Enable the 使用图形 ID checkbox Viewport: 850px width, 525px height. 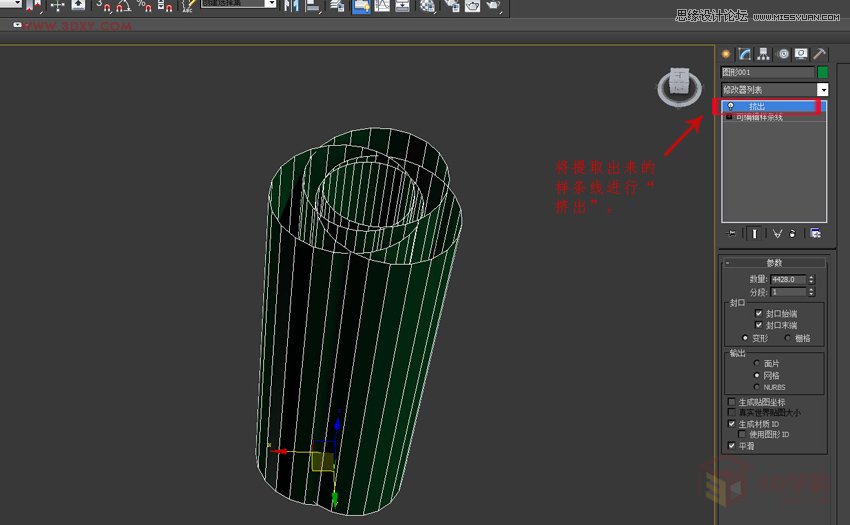[x=742, y=434]
